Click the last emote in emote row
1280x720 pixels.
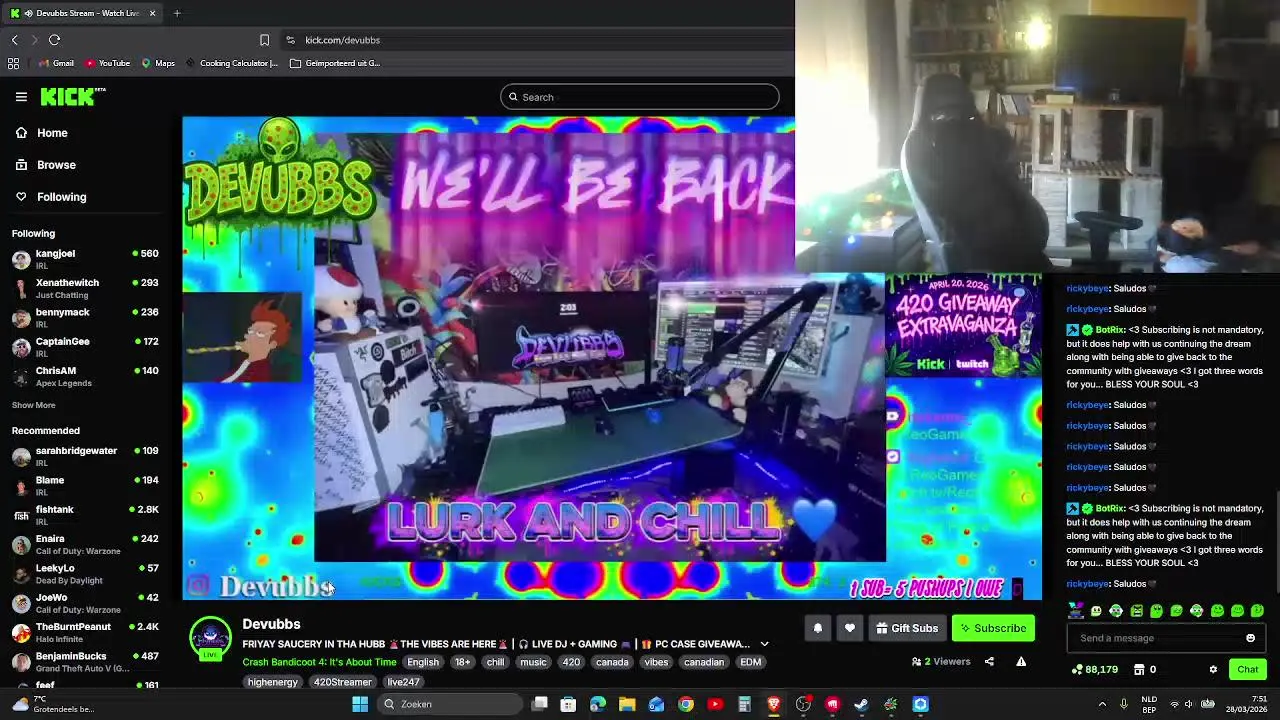coord(1257,610)
